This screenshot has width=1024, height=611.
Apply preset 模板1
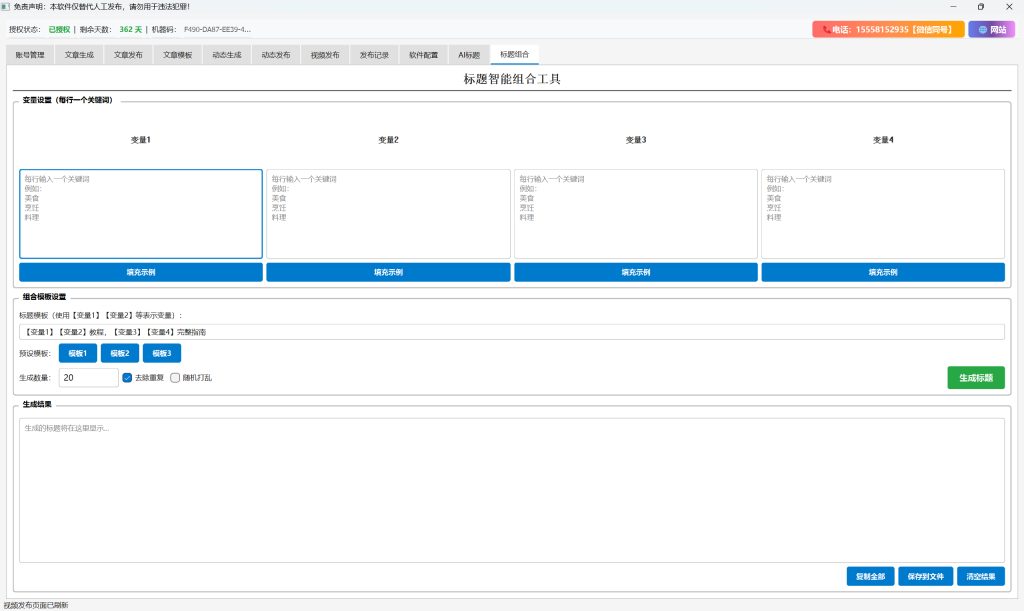coord(78,353)
